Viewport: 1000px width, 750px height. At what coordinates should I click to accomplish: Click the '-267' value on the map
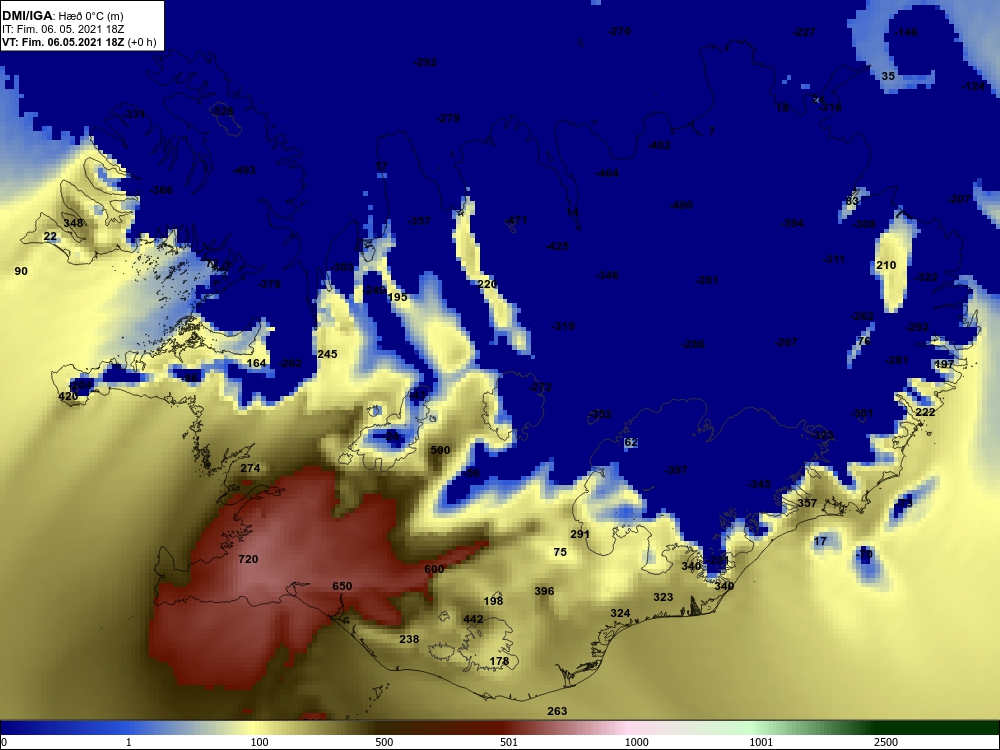tap(786, 342)
